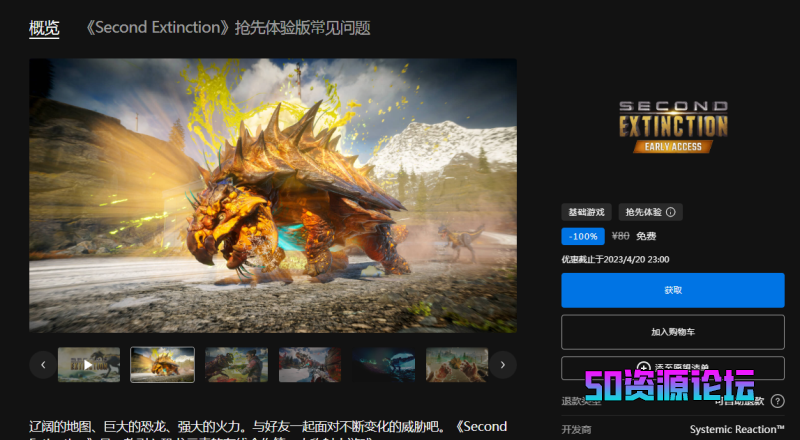Viewport: 800px width, 440px height.
Task: Click the refund help question mark icon
Action: click(777, 401)
